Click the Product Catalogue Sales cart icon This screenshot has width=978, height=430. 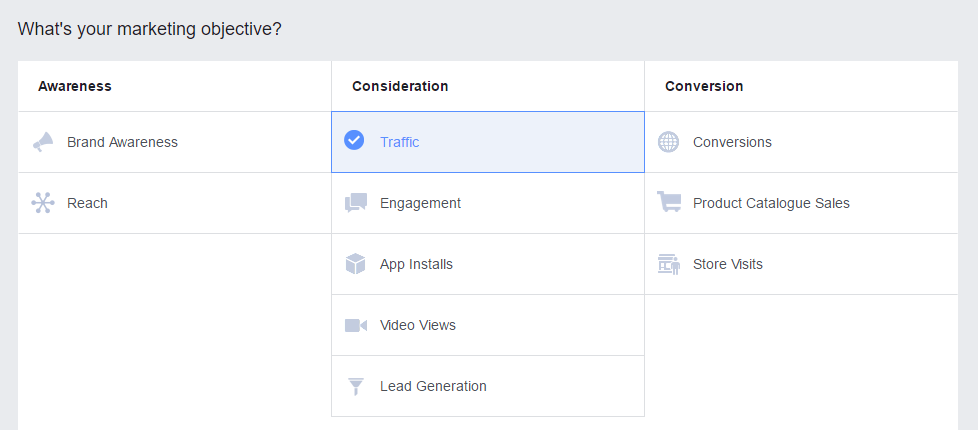[669, 202]
